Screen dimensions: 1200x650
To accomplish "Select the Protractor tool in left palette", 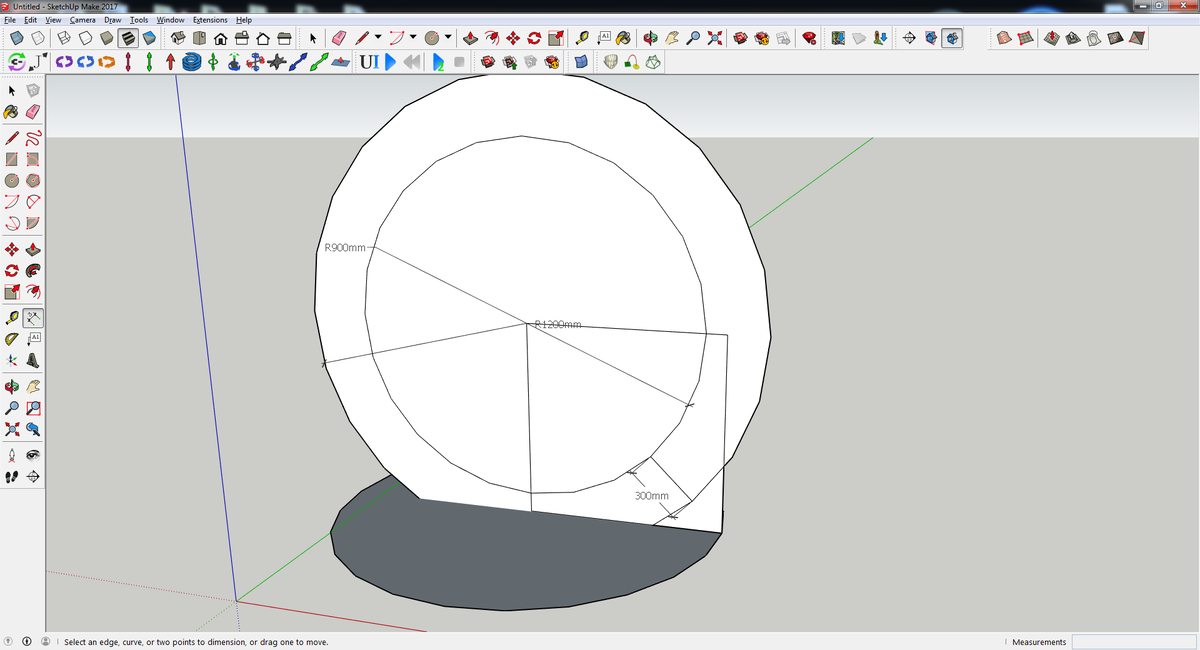I will pyautogui.click(x=12, y=341).
